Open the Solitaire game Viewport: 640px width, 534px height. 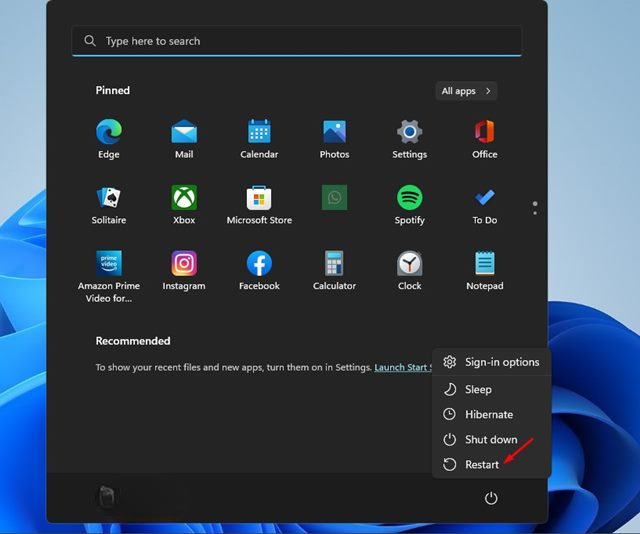pos(109,205)
